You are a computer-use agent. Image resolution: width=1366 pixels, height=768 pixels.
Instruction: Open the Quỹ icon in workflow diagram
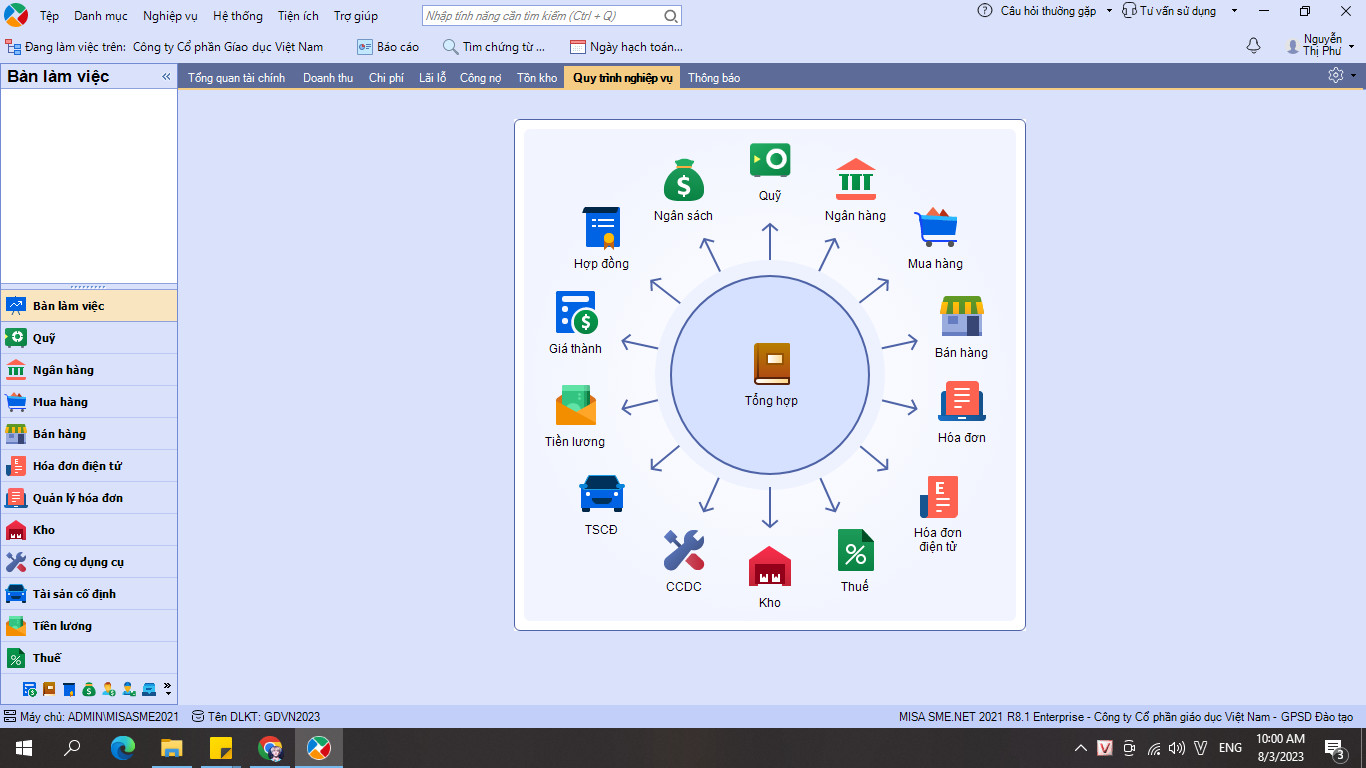tap(770, 160)
